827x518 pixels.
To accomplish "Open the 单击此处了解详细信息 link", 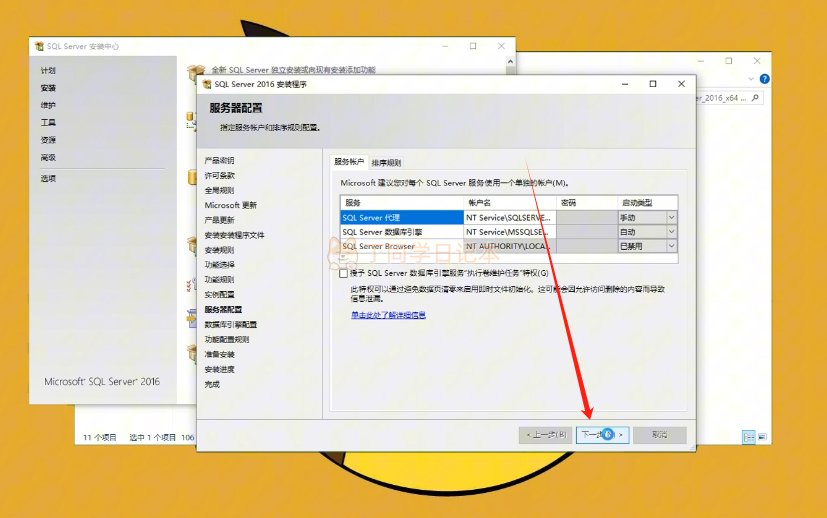I will pyautogui.click(x=388, y=315).
